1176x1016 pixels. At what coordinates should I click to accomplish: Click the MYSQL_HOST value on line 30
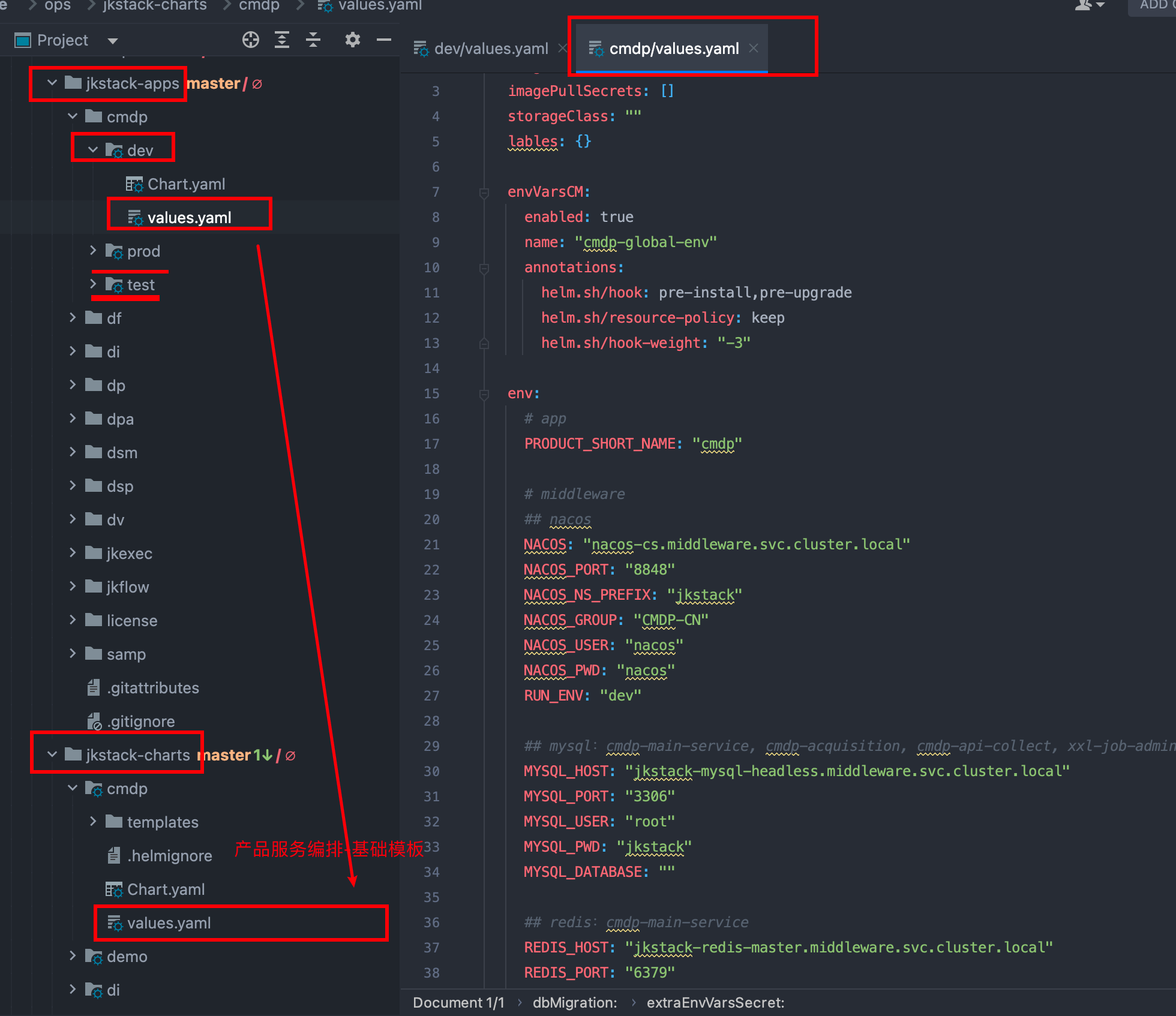tap(847, 771)
